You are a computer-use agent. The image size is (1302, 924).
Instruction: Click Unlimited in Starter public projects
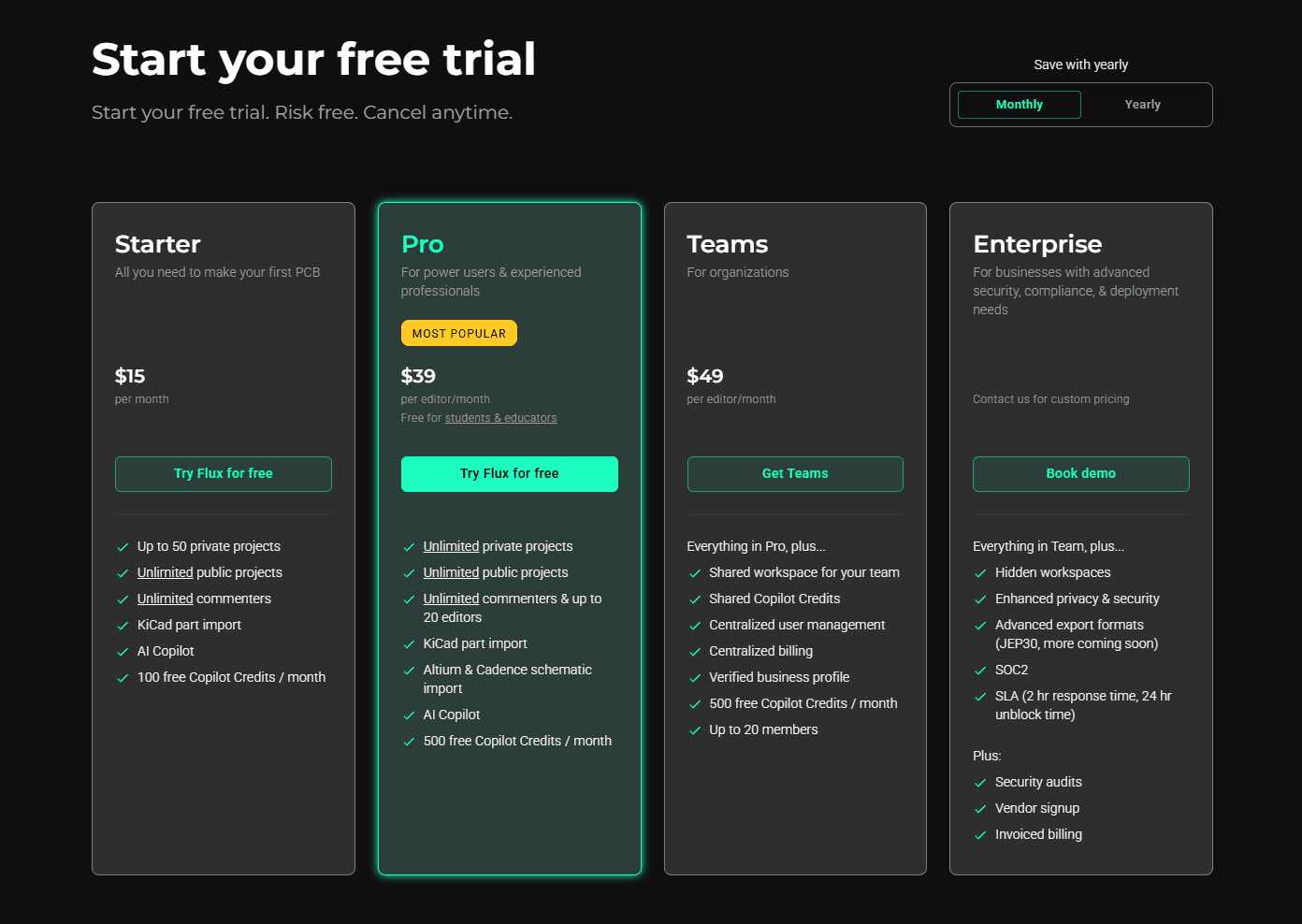[x=165, y=572]
